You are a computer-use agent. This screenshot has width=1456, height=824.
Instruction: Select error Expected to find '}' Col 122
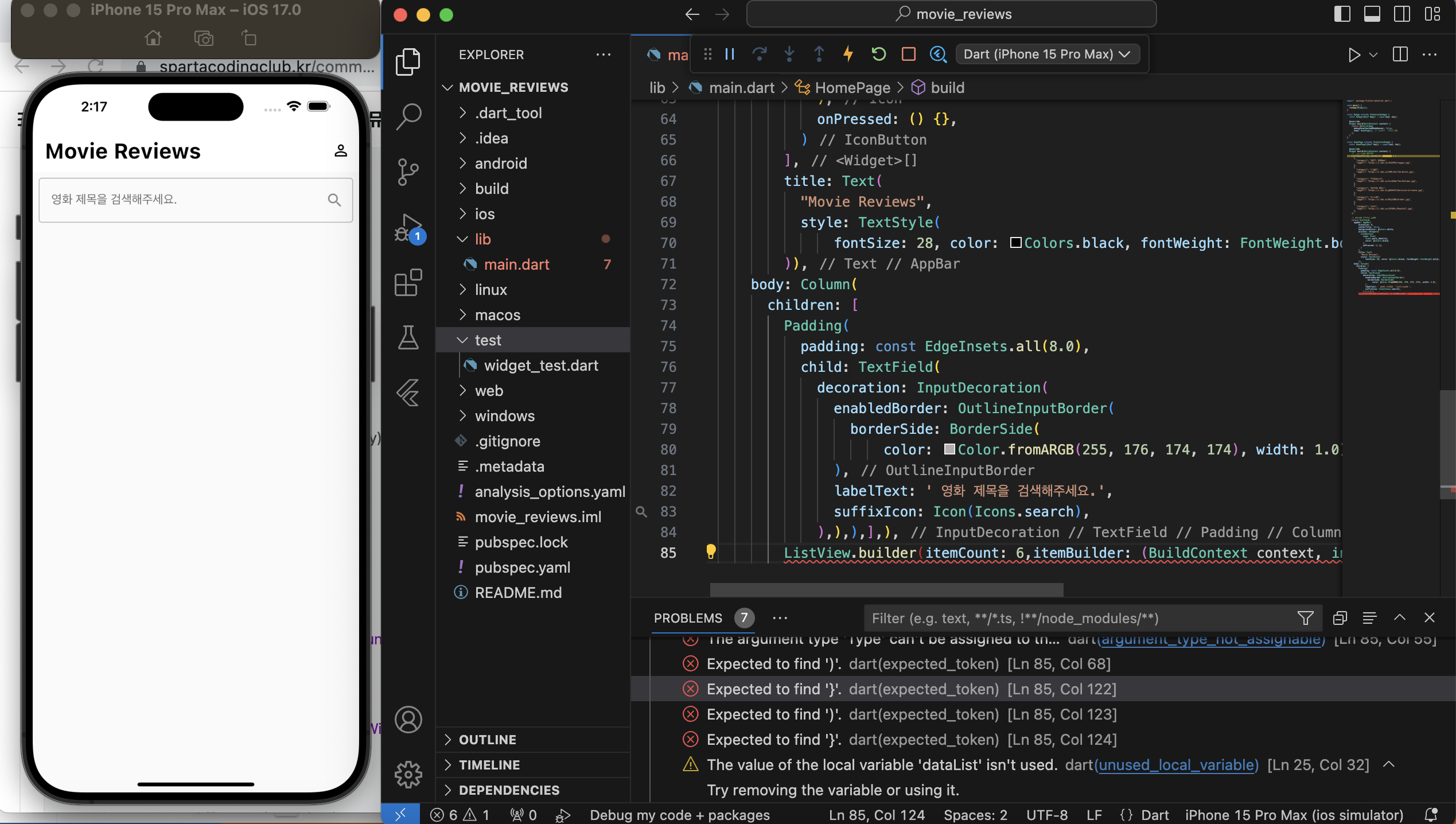[x=1043, y=689]
